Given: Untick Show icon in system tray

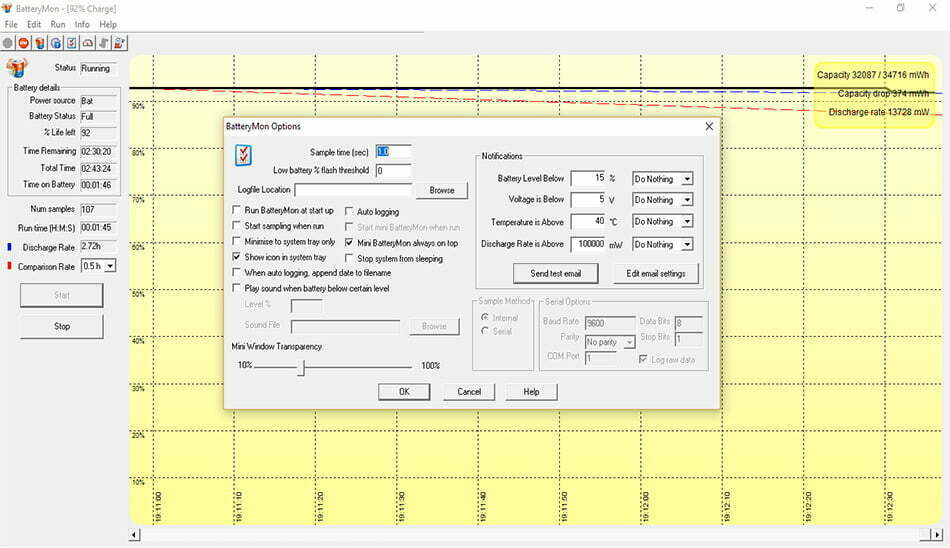Looking at the screenshot, I should [236, 257].
